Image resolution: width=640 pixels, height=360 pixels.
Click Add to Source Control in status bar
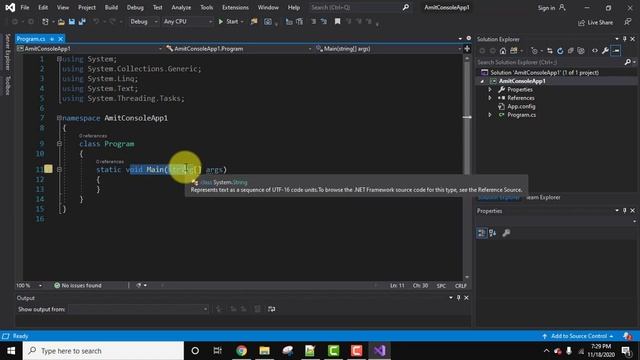click(578, 336)
